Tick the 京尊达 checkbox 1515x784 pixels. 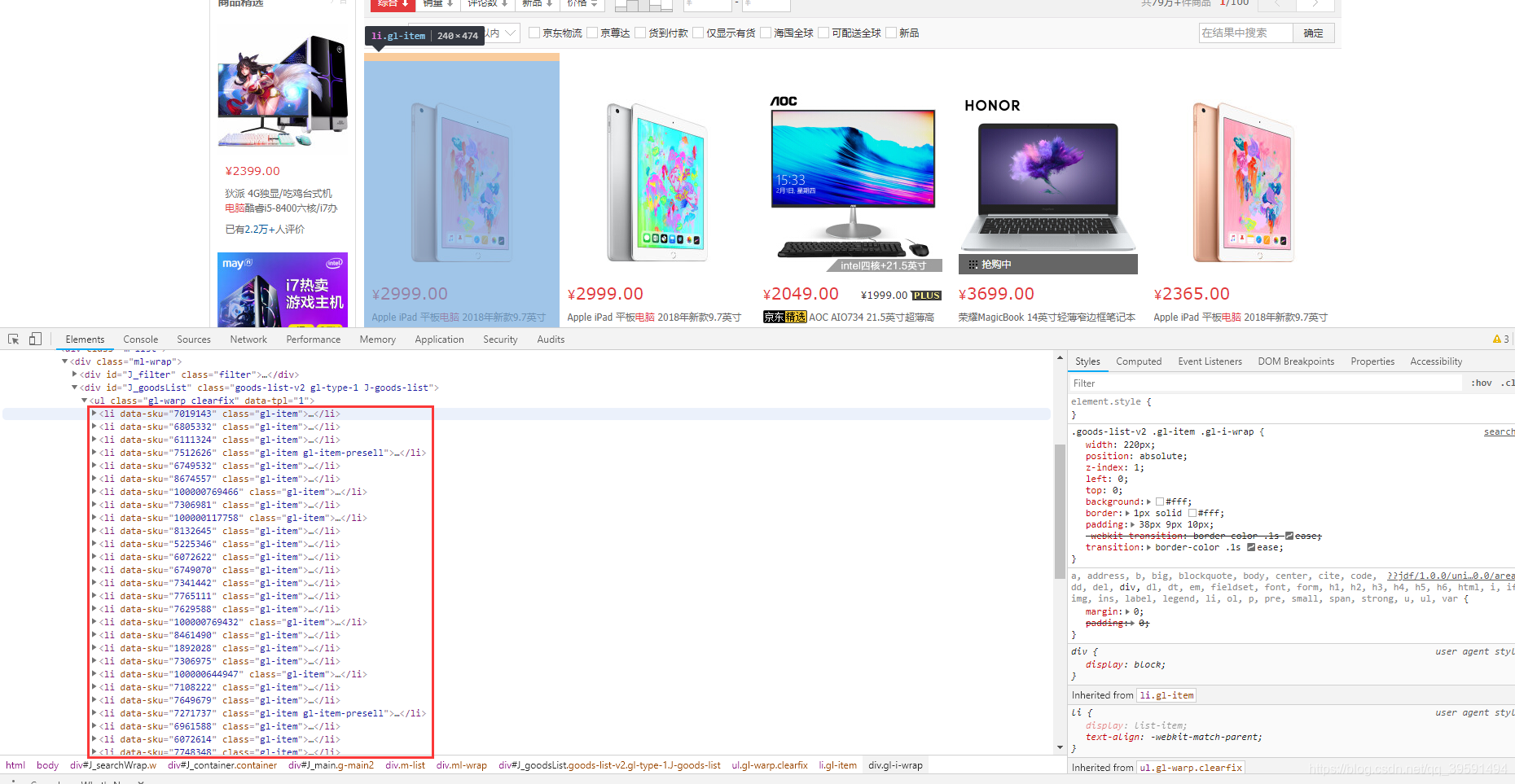click(x=592, y=33)
